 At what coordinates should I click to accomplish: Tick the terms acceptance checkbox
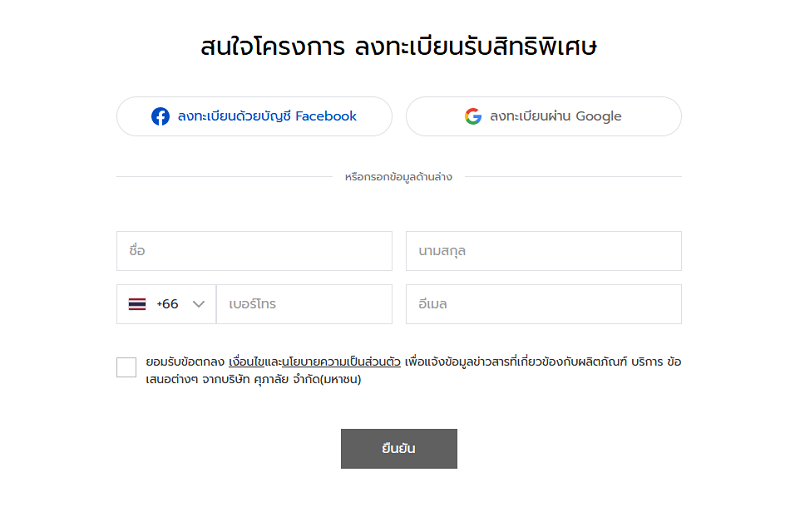126,367
